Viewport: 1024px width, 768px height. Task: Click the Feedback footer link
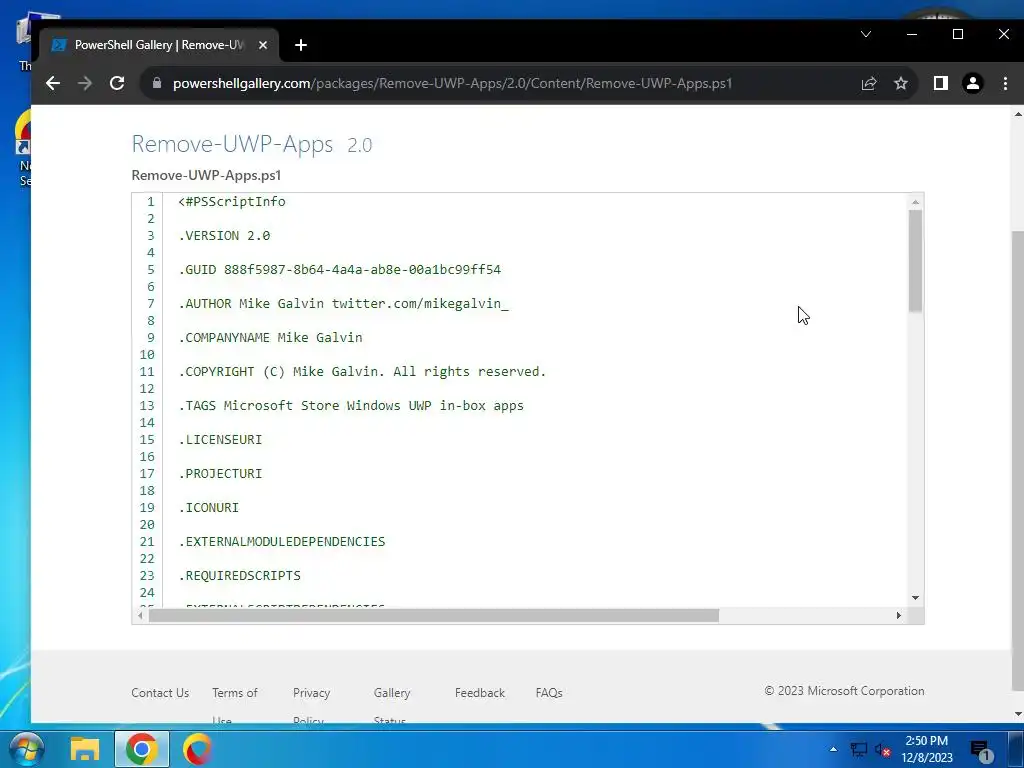[480, 693]
